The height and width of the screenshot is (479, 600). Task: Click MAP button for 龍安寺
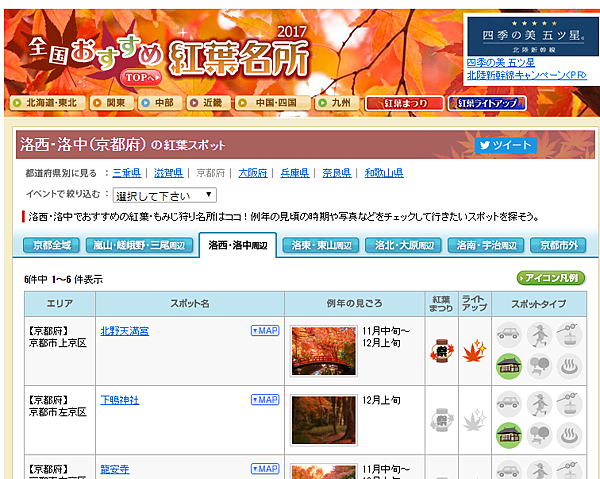(x=265, y=469)
